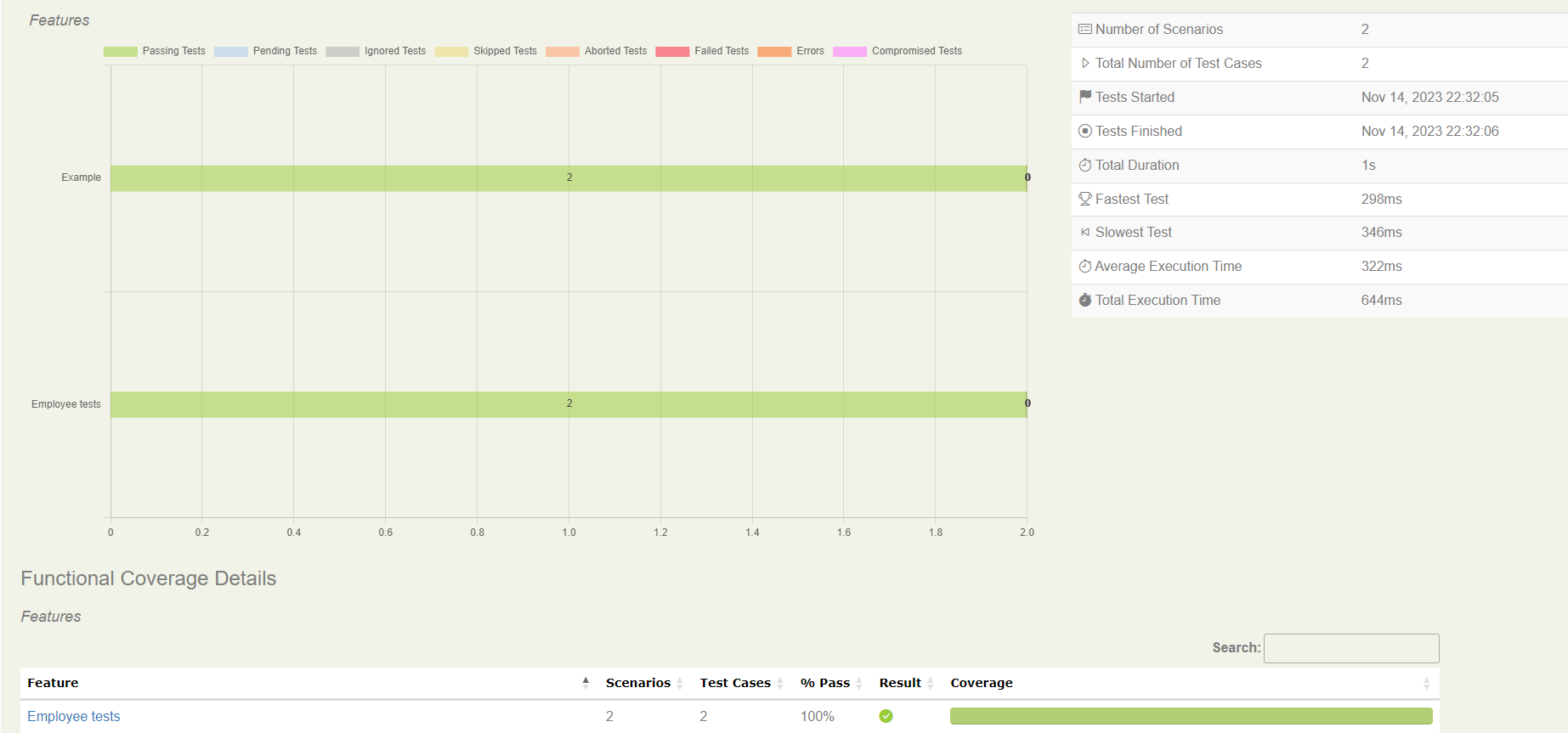Screen dimensions: 1568x733
Task: Click the Employee tests bar in chart
Action: pyautogui.click(x=569, y=404)
